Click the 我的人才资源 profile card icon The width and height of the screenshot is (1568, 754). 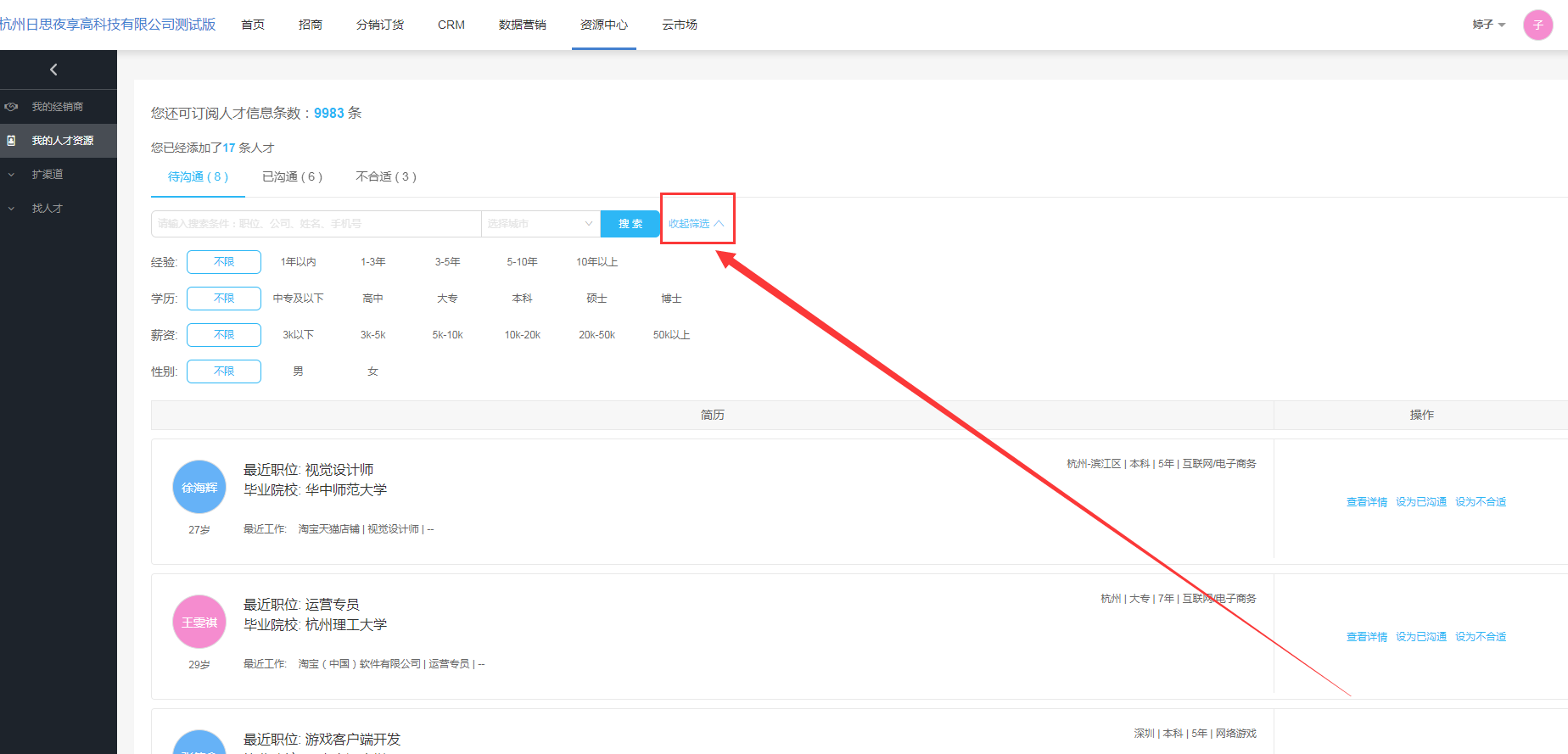click(x=11, y=141)
